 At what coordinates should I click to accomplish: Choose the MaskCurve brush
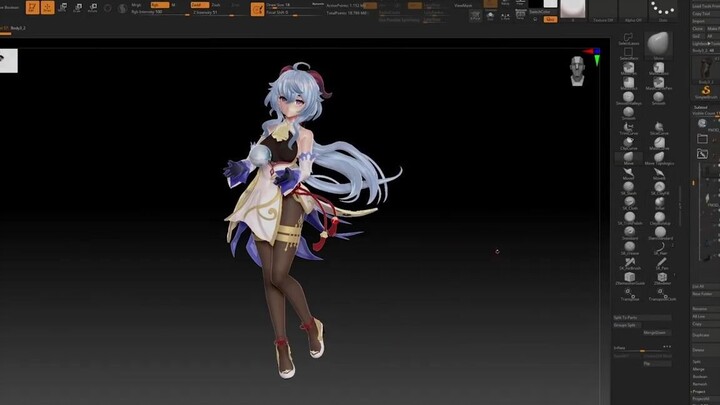659,143
